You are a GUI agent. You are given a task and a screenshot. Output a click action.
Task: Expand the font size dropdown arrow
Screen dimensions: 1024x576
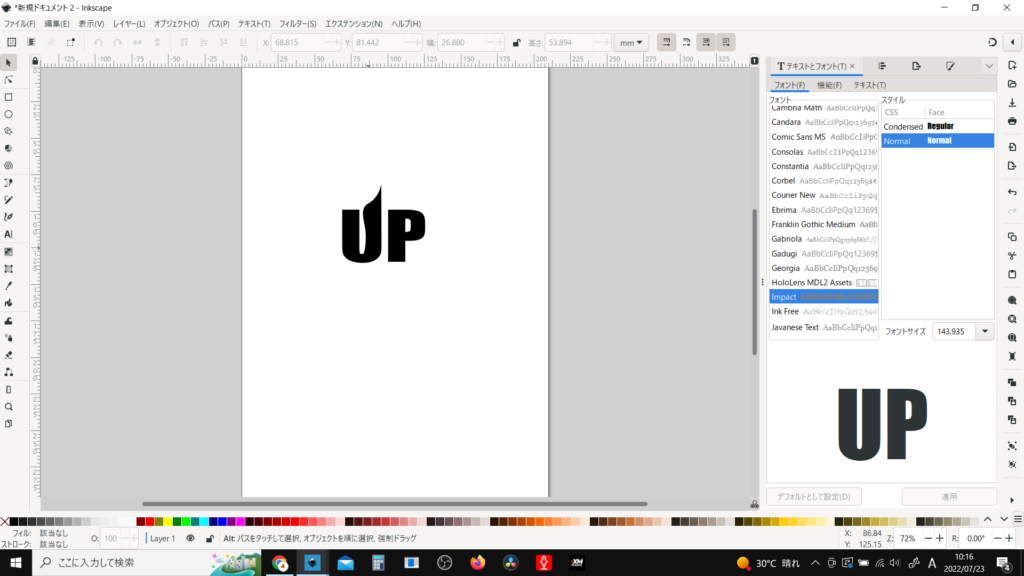pyautogui.click(x=986, y=331)
